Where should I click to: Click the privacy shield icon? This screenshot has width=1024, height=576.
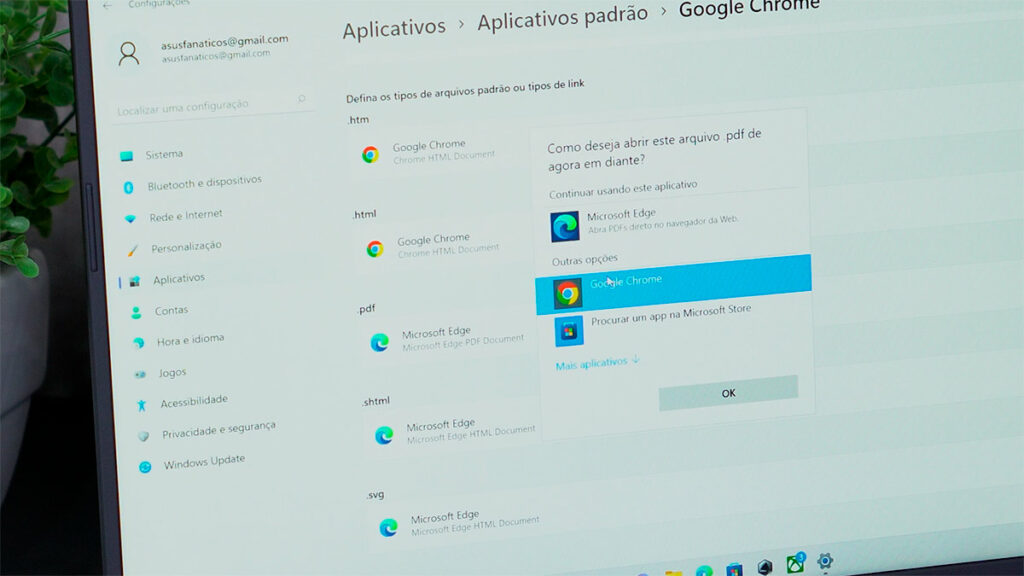(143, 436)
